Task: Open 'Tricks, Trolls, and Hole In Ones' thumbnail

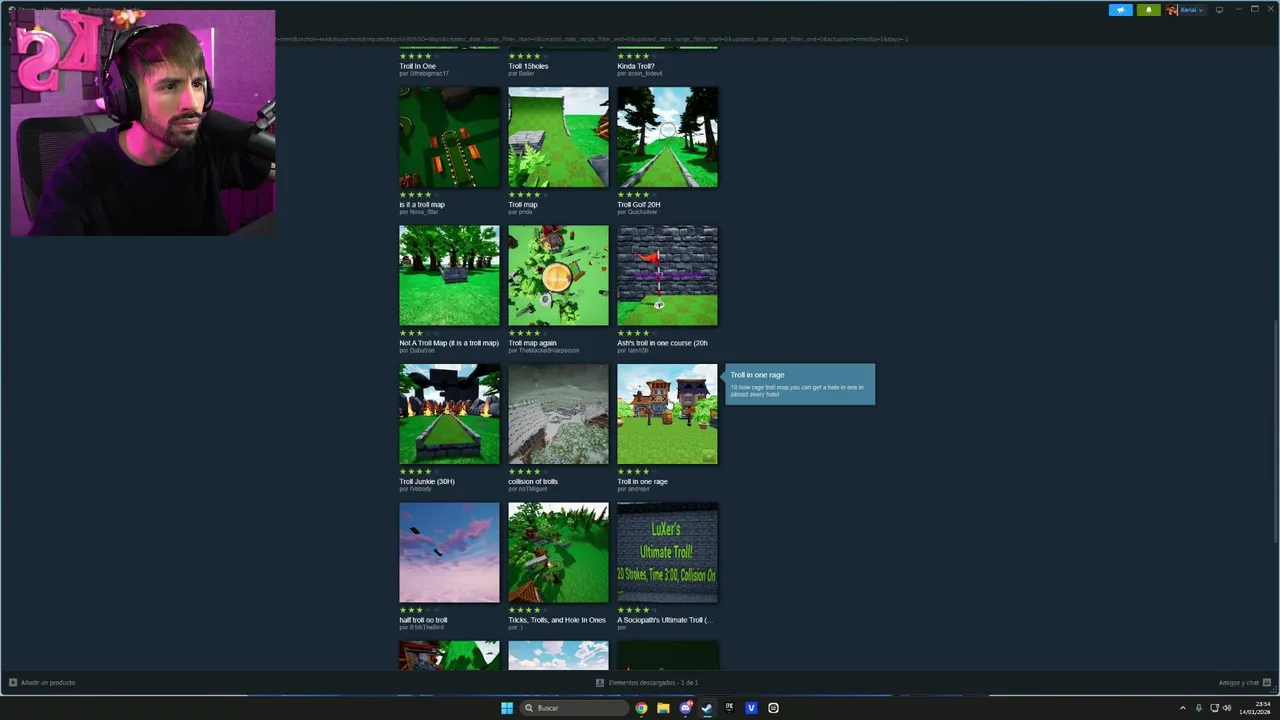Action: (558, 552)
